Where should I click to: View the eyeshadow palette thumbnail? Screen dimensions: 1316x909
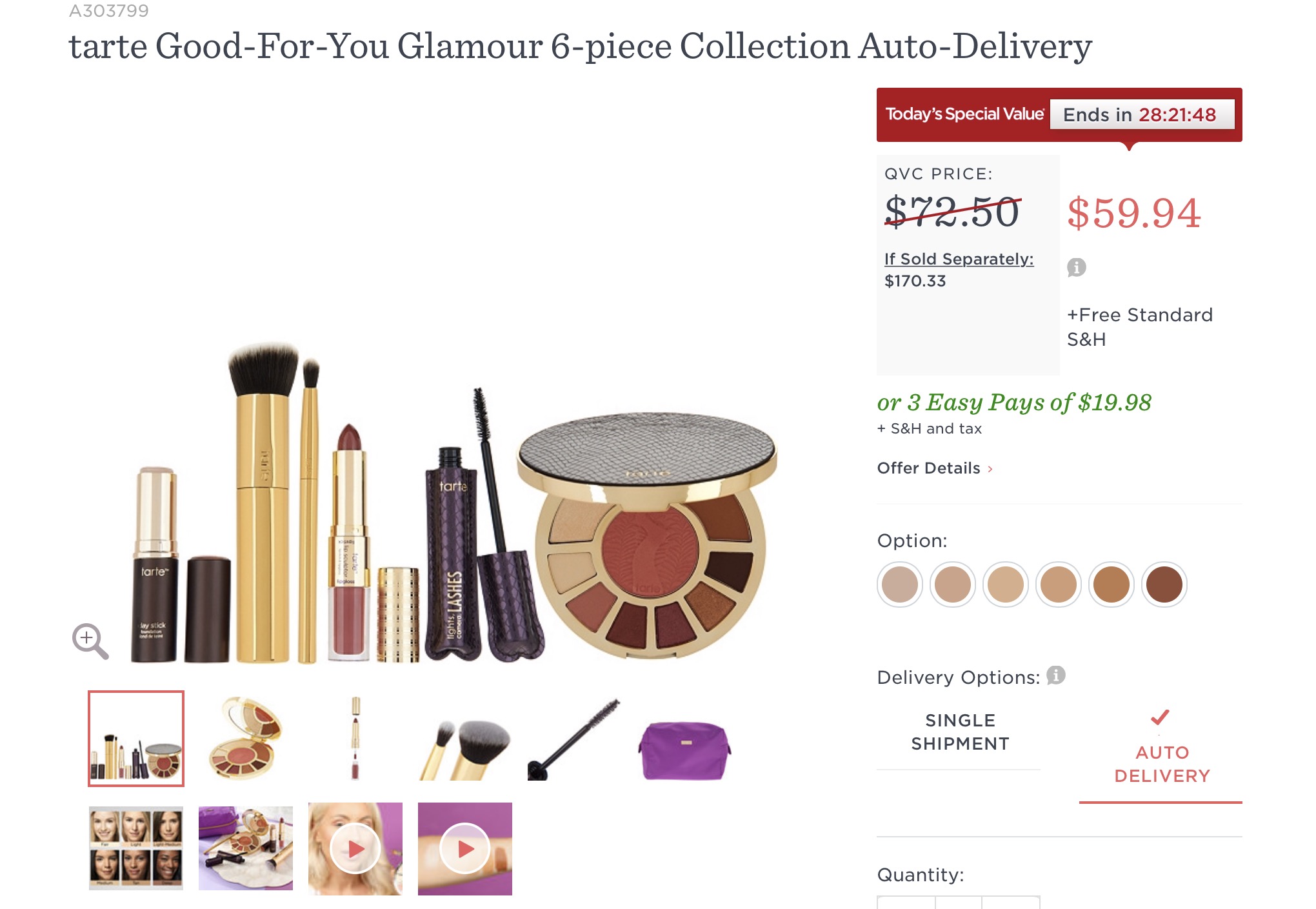(x=246, y=739)
